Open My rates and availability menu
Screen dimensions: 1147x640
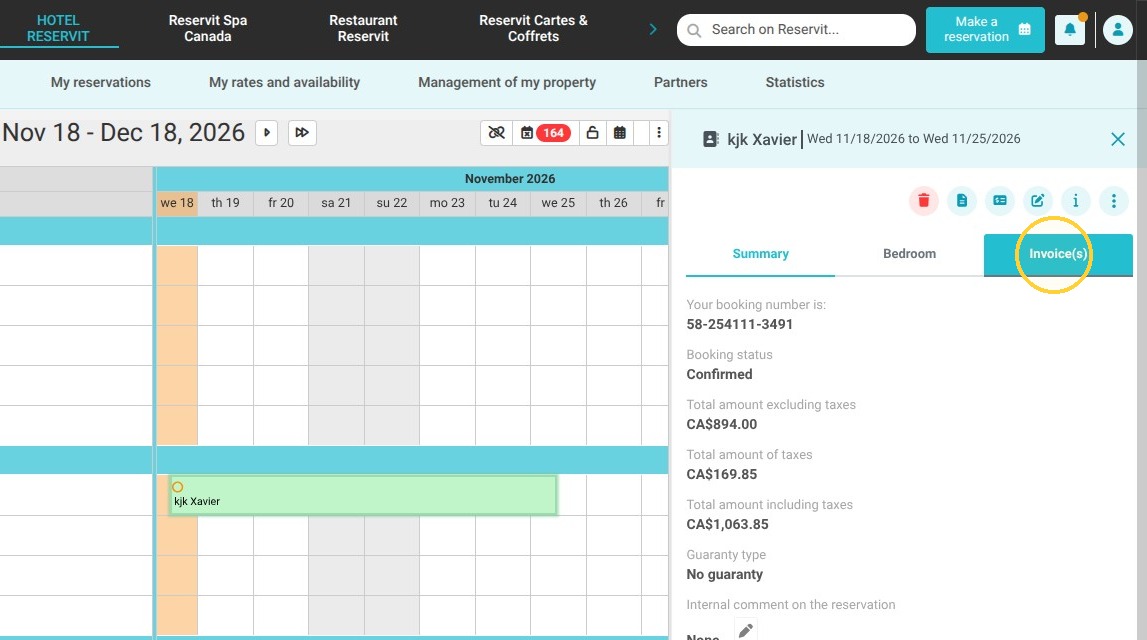(285, 83)
